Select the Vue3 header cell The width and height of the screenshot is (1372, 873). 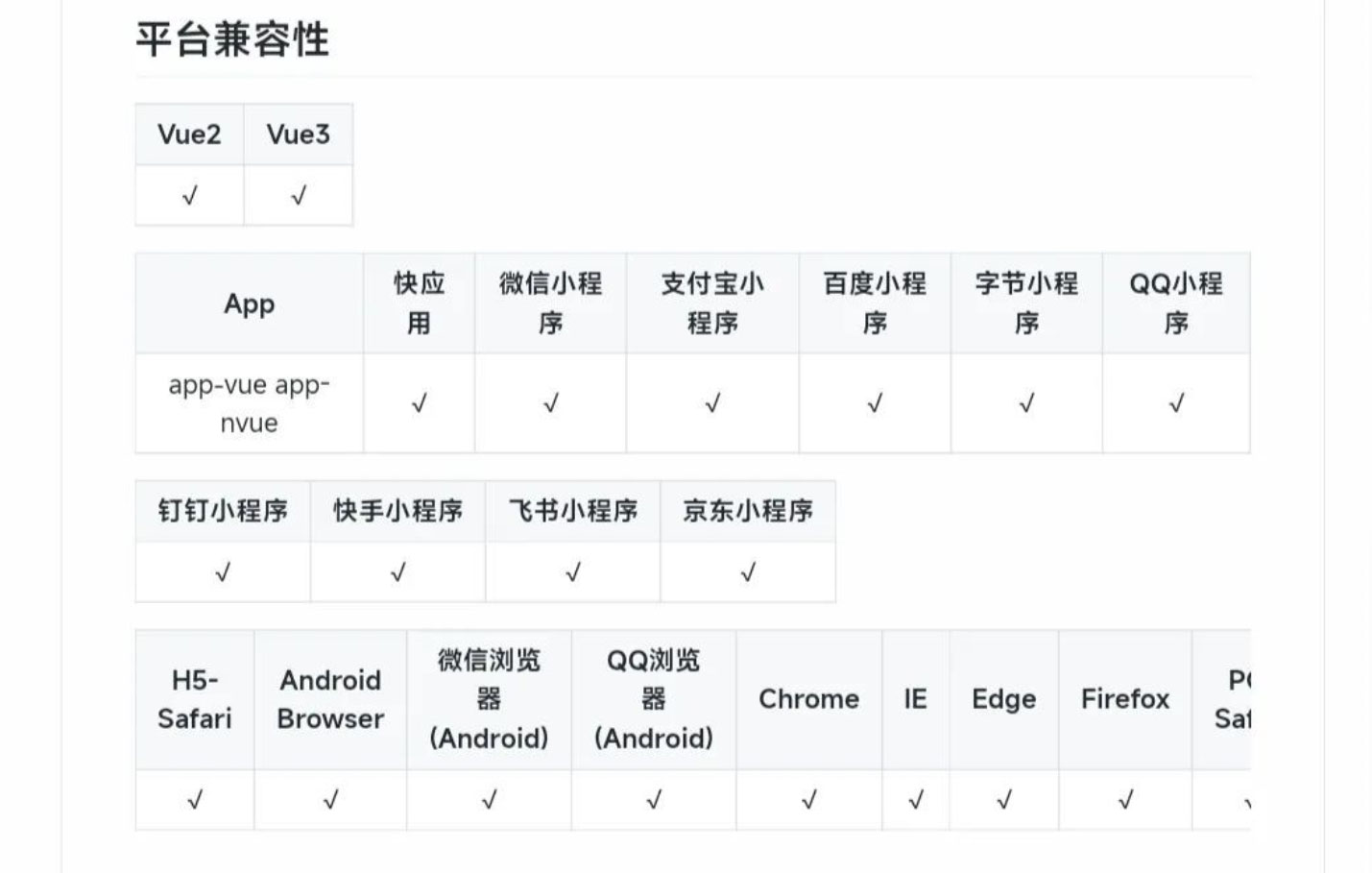tap(299, 134)
